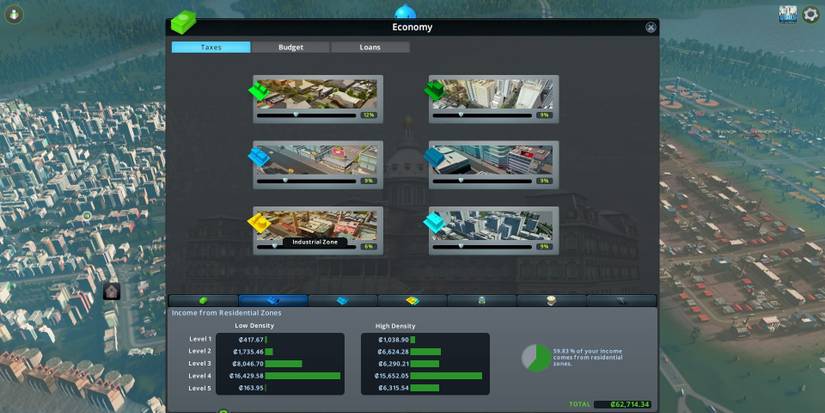Viewport: 825px width, 413px height.
Task: Open the office building income tab
Action: [481, 300]
